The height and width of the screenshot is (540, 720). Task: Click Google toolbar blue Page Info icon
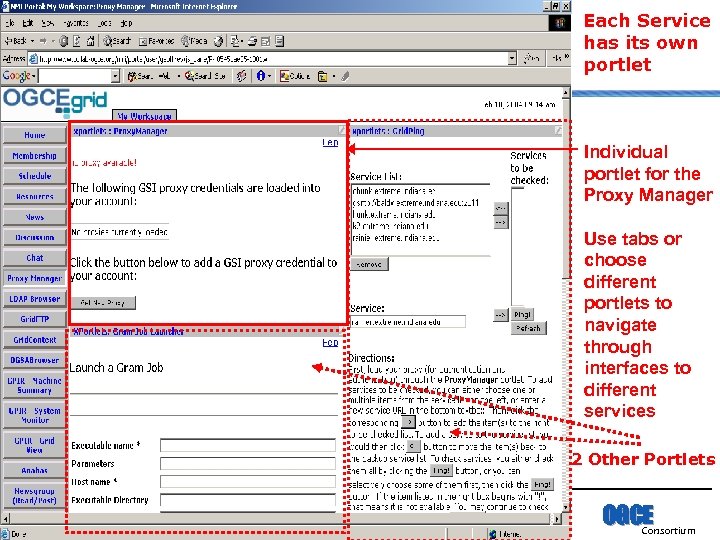coord(260,76)
